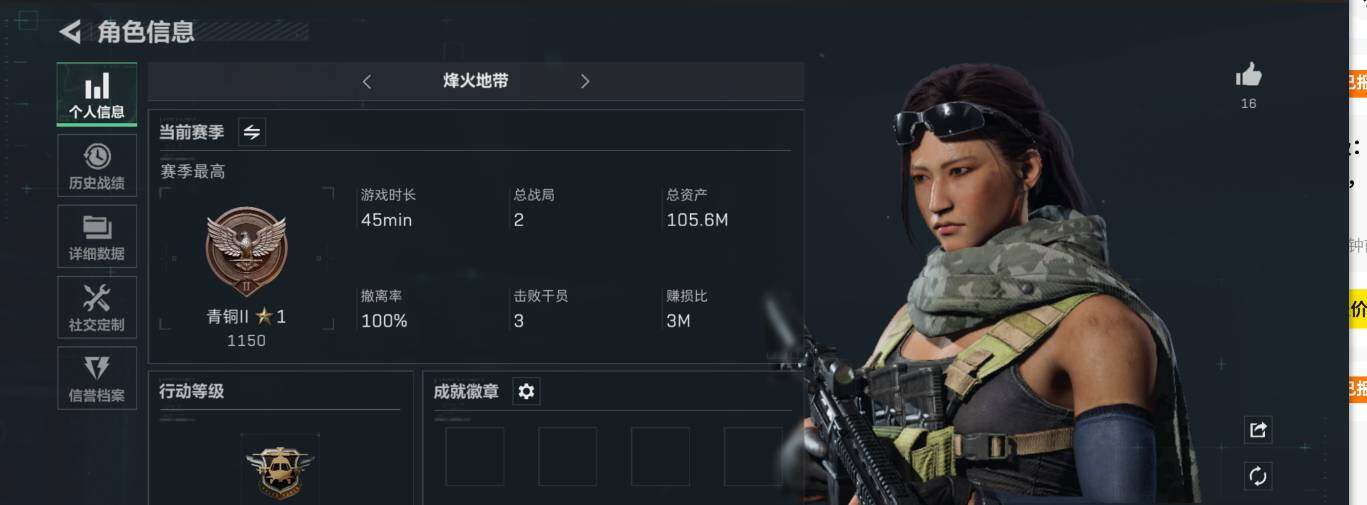Select the third empty achievement badge slot

[x=660, y=457]
